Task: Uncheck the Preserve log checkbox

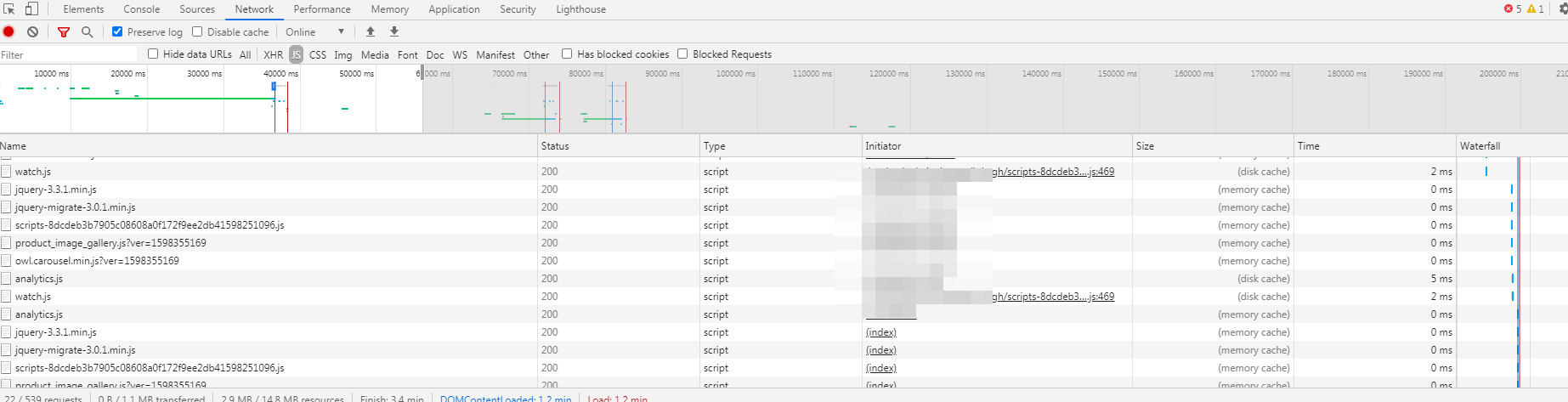Action: click(117, 32)
